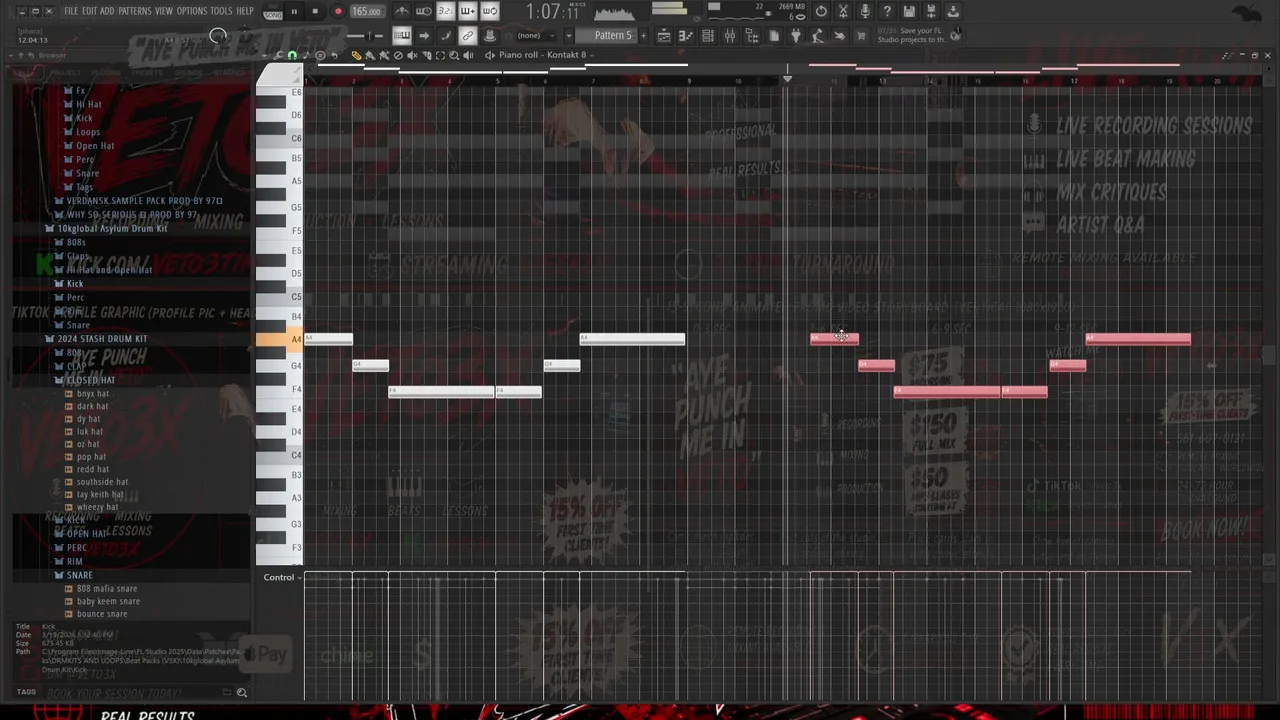
Task: Click the render/export audio icon
Action: click(953, 11)
